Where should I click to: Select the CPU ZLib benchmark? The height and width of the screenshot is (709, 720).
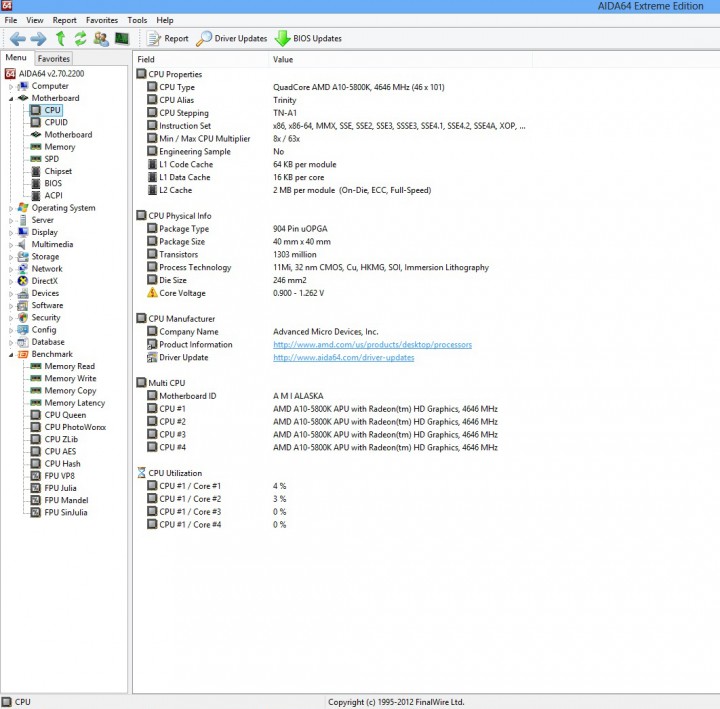click(54, 439)
